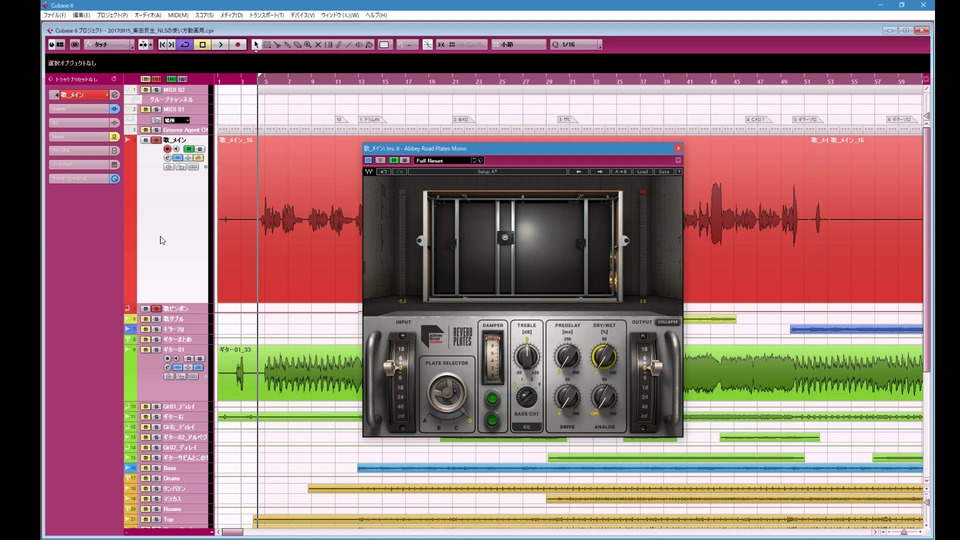Viewport: 960px width, 540px height.
Task: Solo the 歌_メイン track
Action: pyautogui.click(x=156, y=140)
